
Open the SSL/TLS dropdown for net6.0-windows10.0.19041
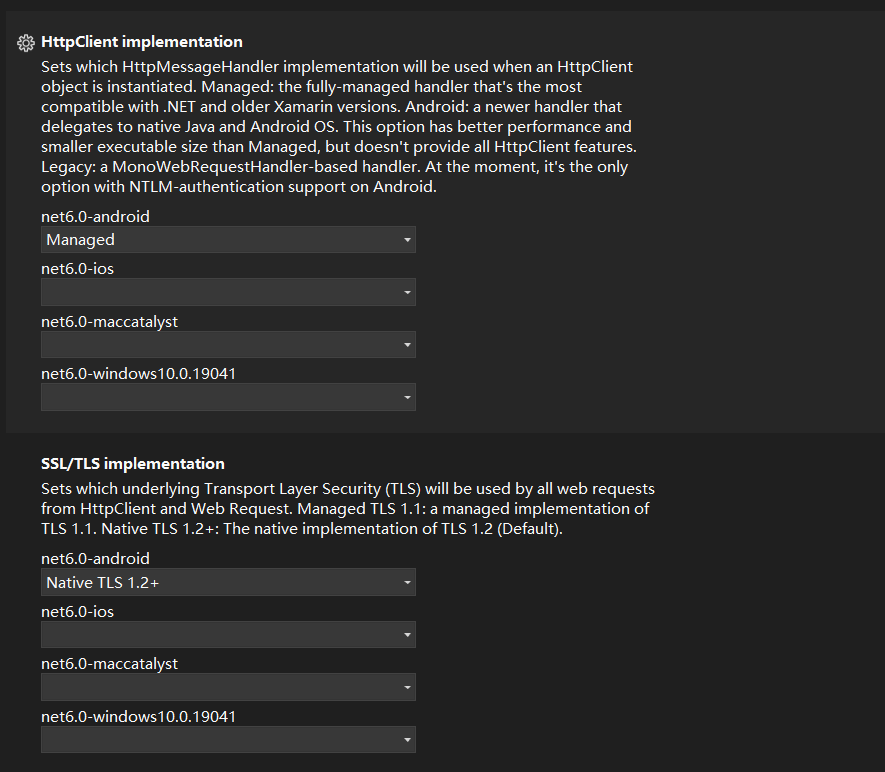point(228,739)
